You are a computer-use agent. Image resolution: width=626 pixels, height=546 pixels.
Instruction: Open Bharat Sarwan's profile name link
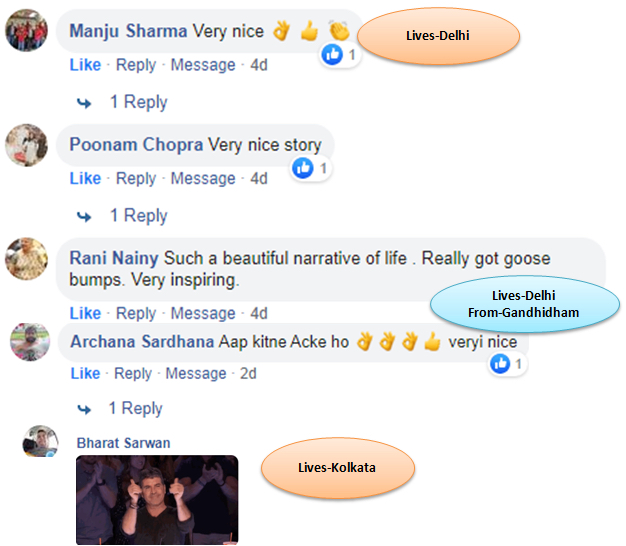pos(123,443)
